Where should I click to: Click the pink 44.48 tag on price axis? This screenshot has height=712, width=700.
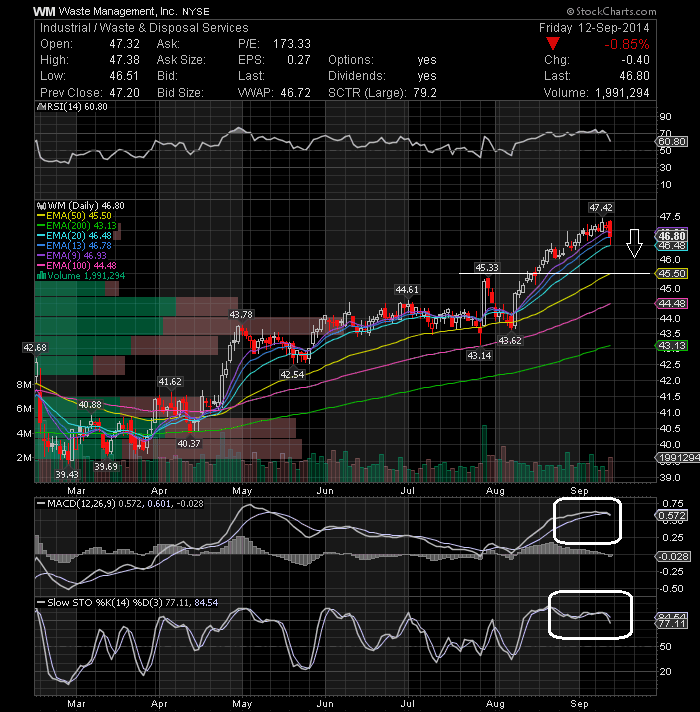[x=672, y=303]
